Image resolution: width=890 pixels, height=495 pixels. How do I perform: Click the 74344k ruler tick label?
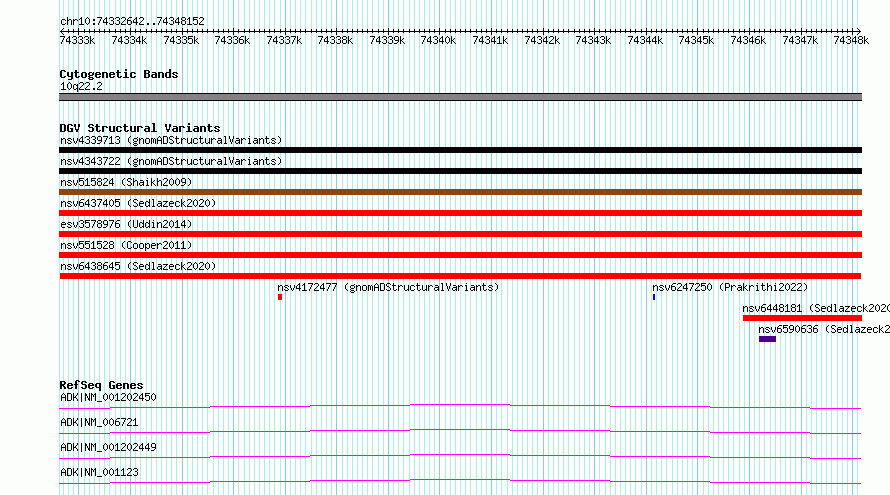645,40
